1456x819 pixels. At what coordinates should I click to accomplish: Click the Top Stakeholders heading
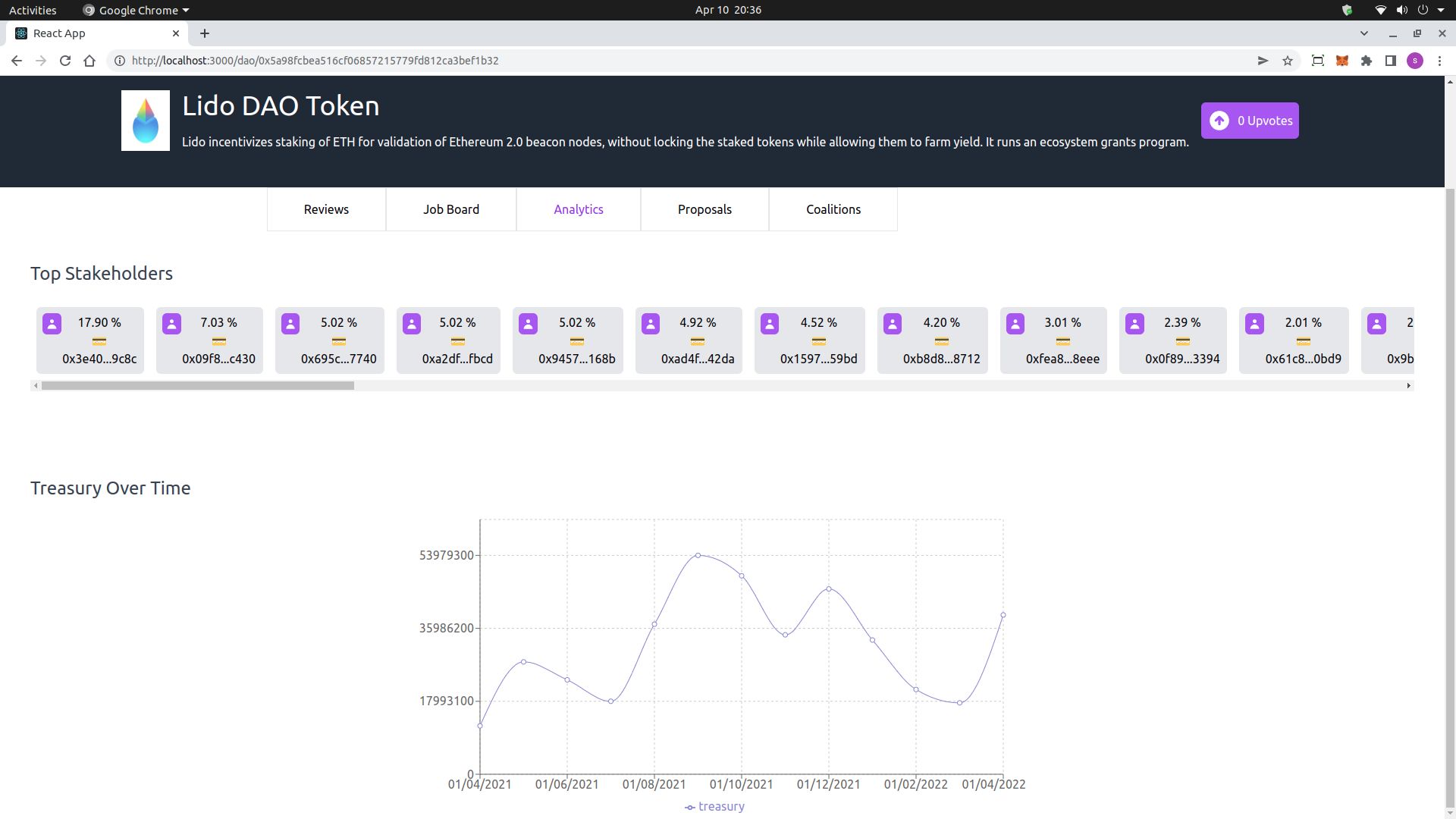point(102,274)
